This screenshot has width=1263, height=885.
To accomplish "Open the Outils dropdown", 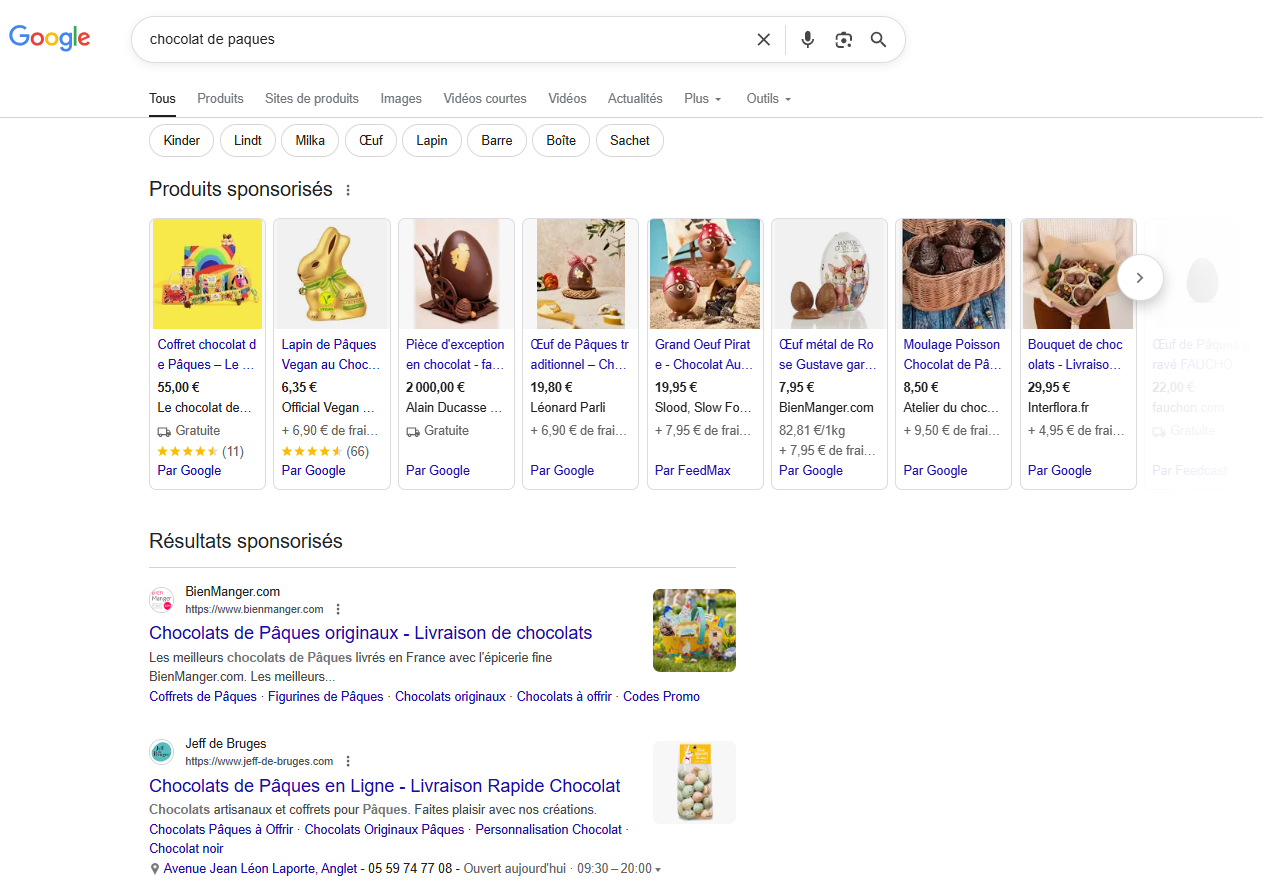I will [769, 98].
